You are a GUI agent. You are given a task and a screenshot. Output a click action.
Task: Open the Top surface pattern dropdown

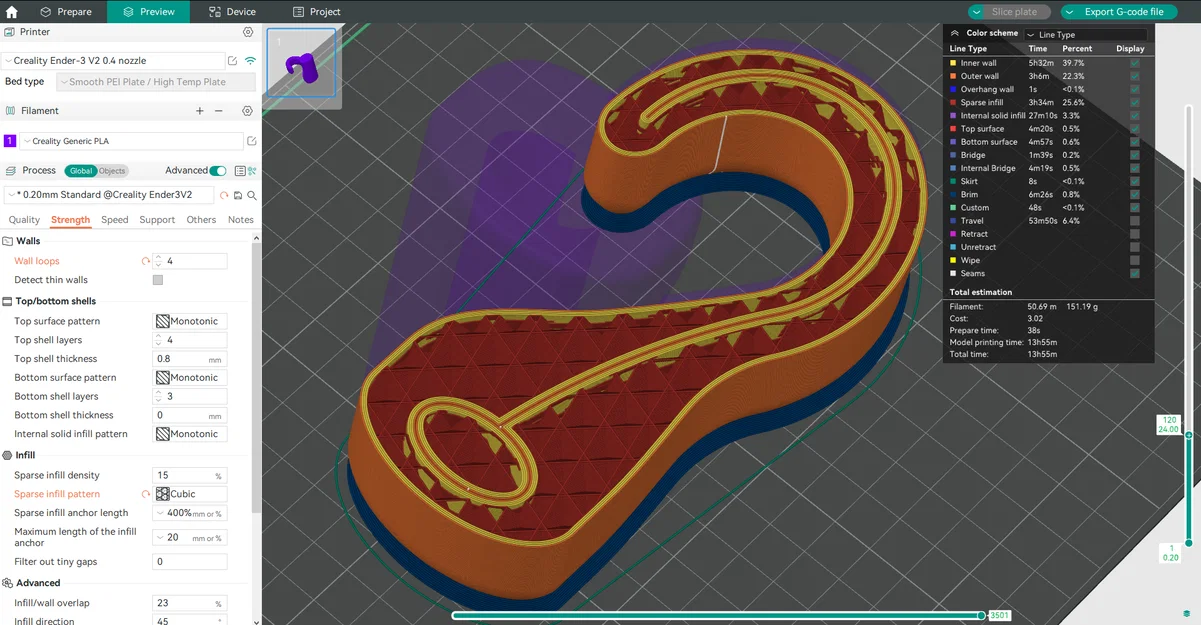[190, 321]
